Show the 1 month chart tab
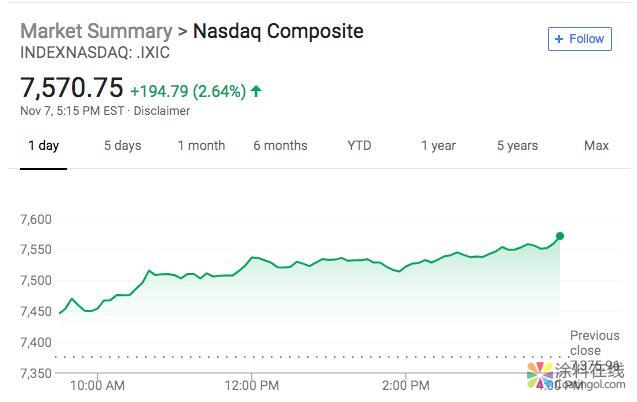Viewport: 637px width, 402px height. click(201, 146)
